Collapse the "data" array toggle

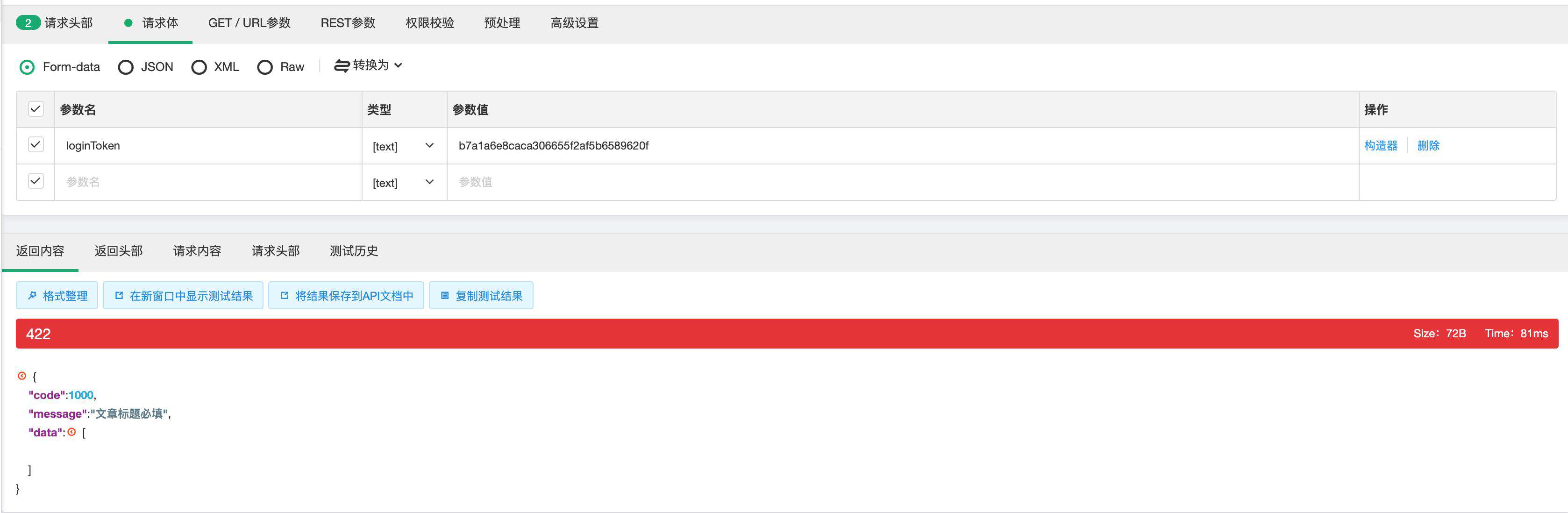[72, 432]
